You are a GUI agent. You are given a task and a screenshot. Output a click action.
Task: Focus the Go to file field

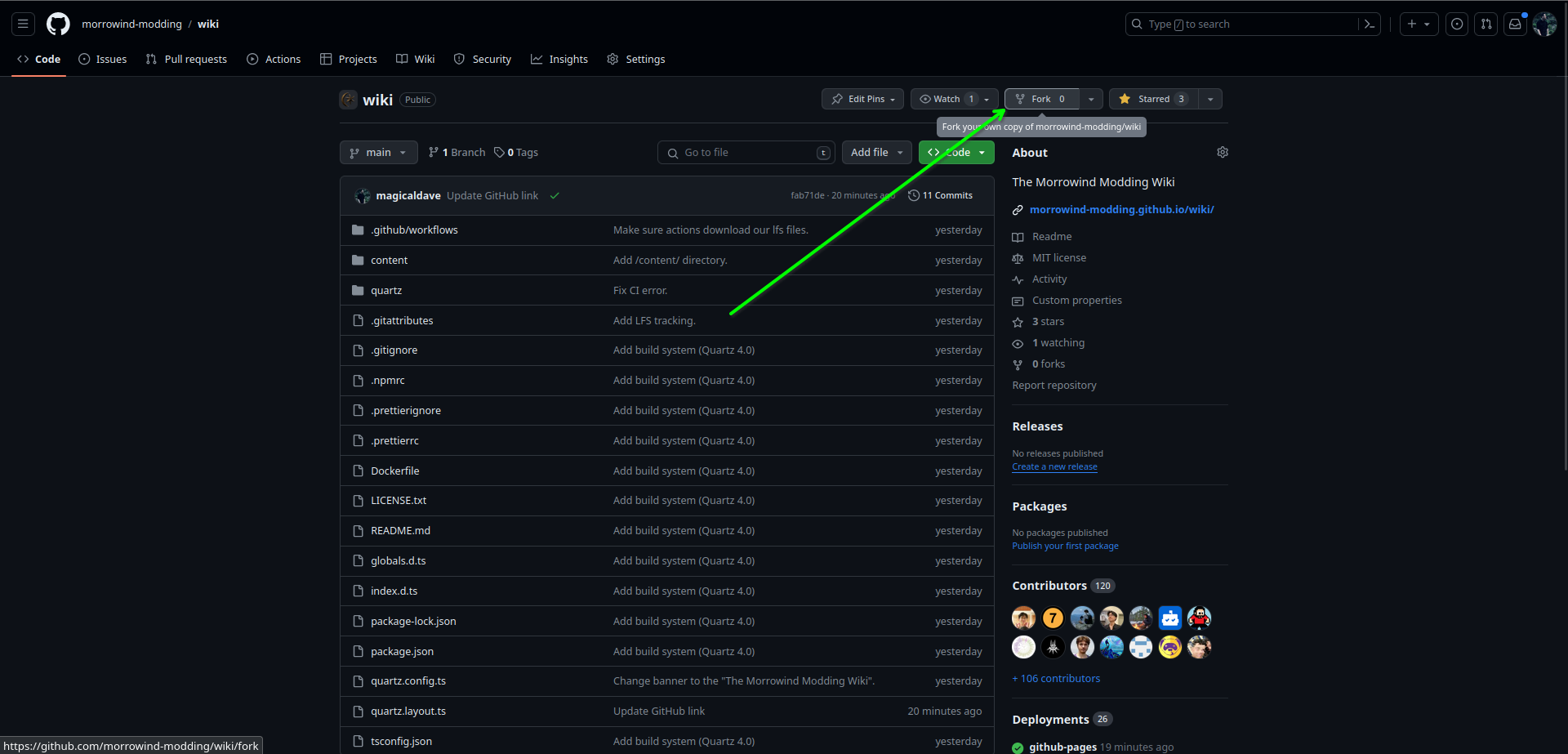746,153
